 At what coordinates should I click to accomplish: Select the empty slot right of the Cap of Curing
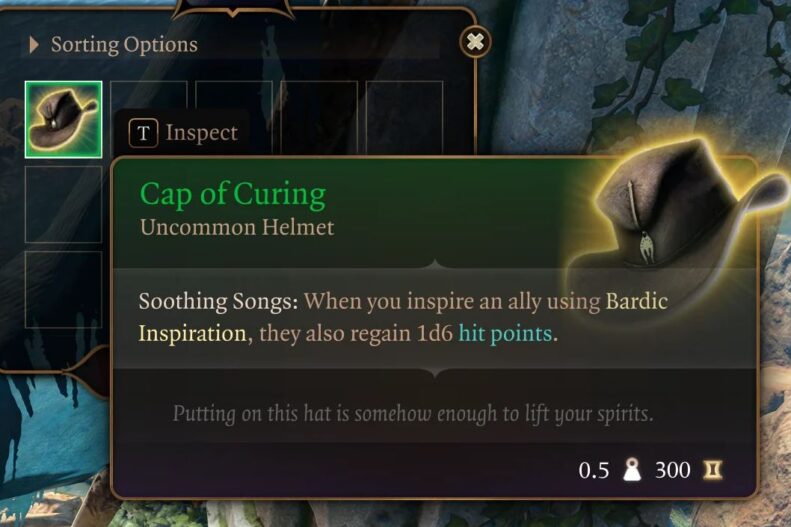[149, 96]
